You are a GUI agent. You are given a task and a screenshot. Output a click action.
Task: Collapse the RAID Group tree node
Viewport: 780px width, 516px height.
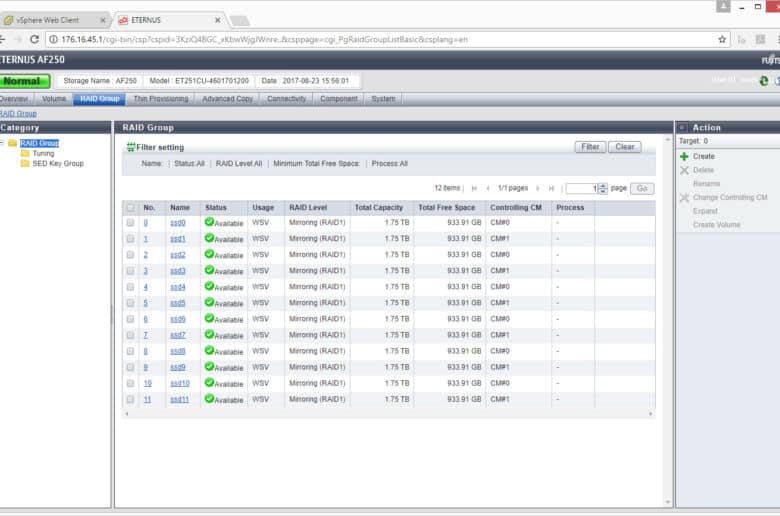click(x=2, y=143)
